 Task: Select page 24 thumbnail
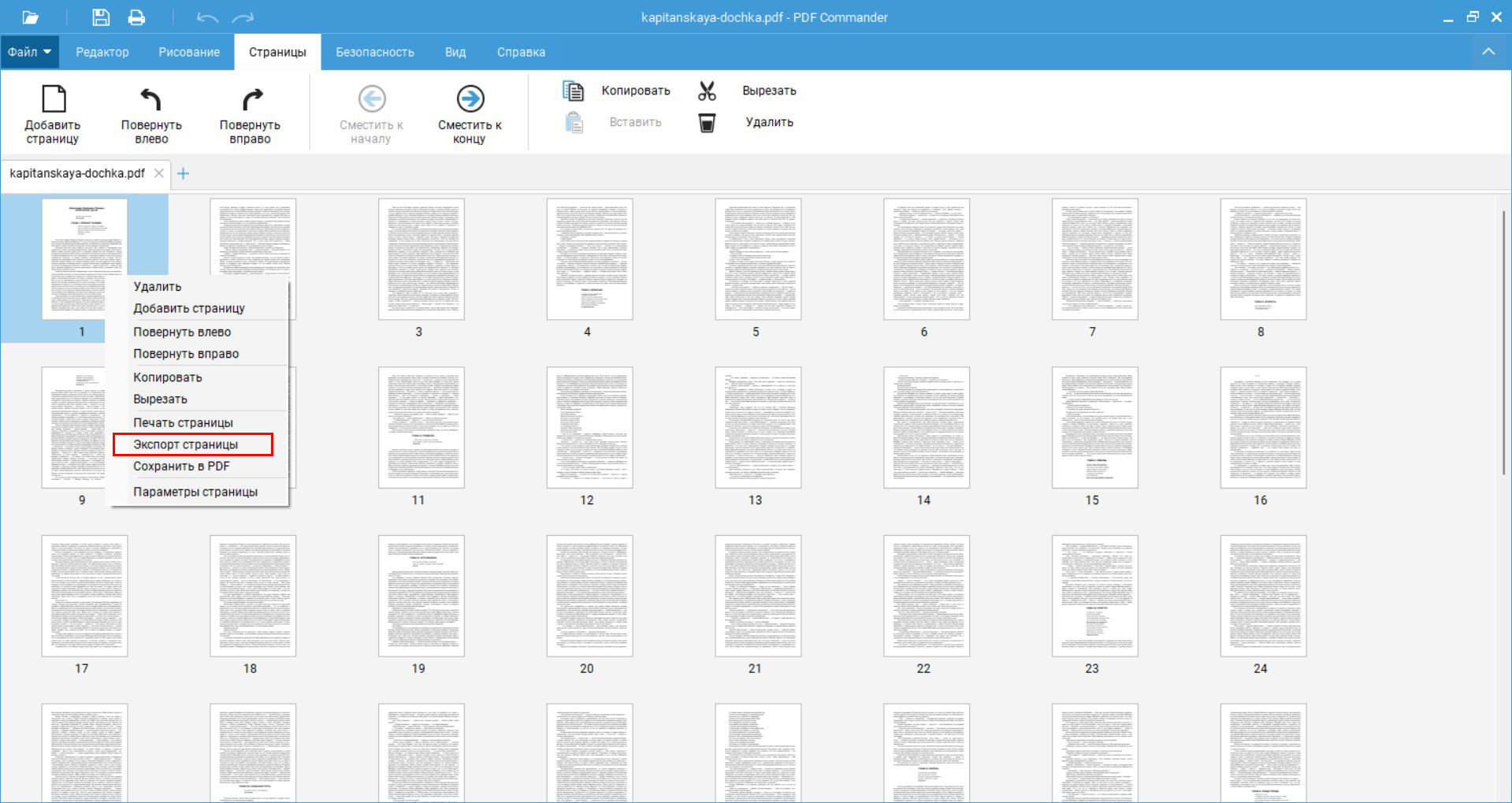[1264, 597]
